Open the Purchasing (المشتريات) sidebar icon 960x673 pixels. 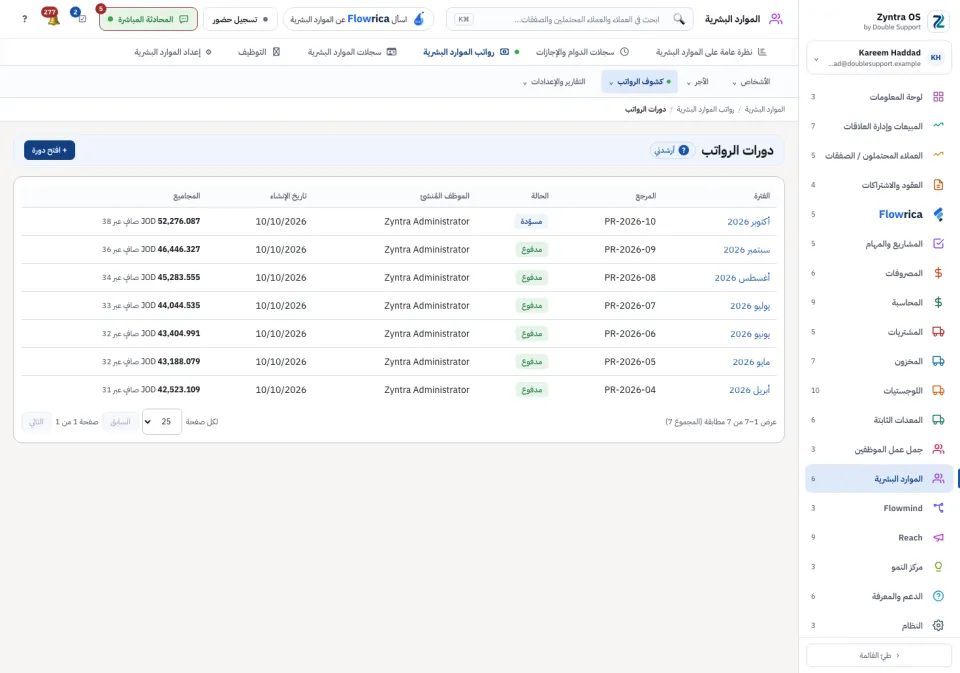(x=938, y=331)
